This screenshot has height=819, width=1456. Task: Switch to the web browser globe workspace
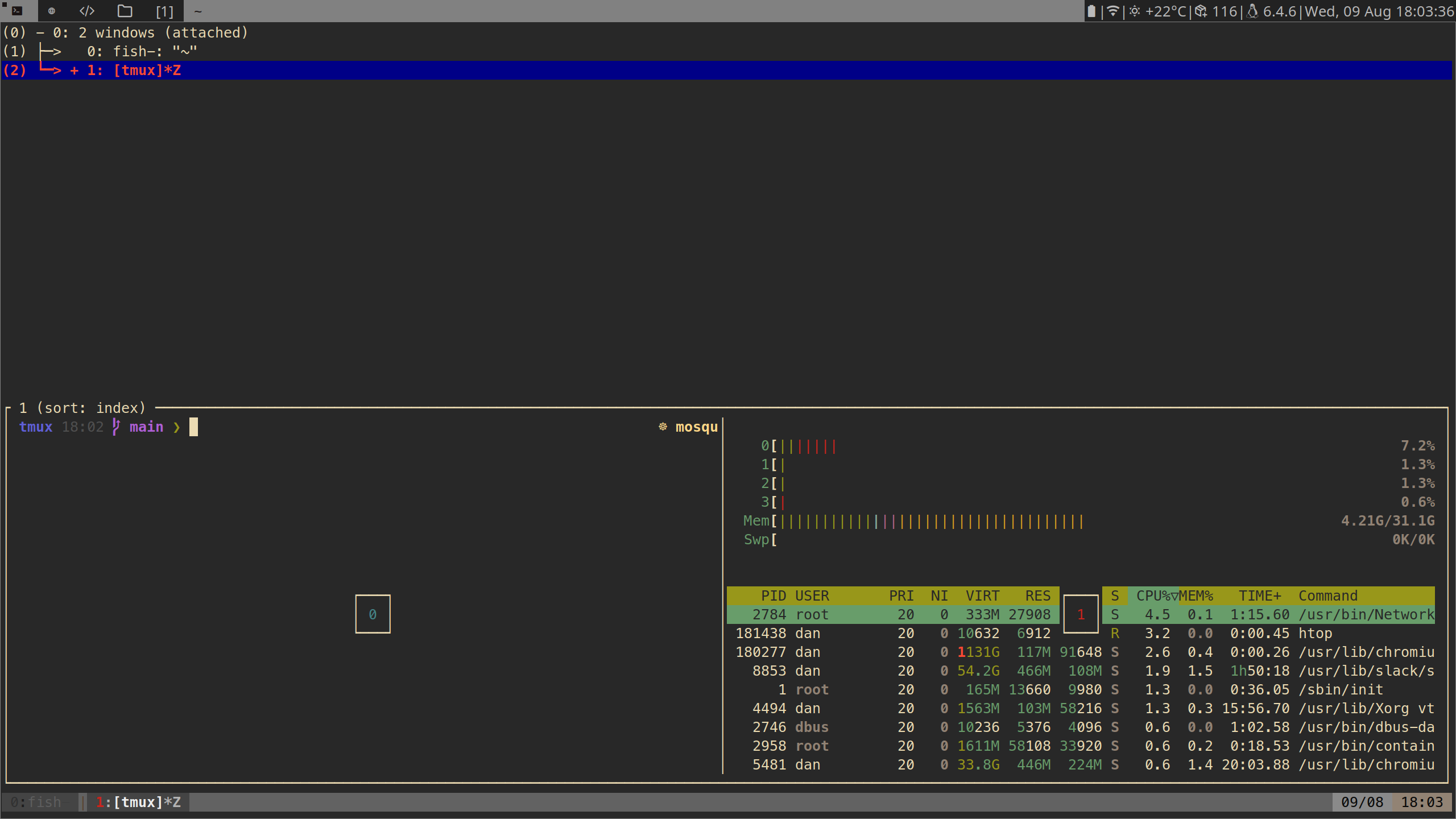click(x=52, y=11)
